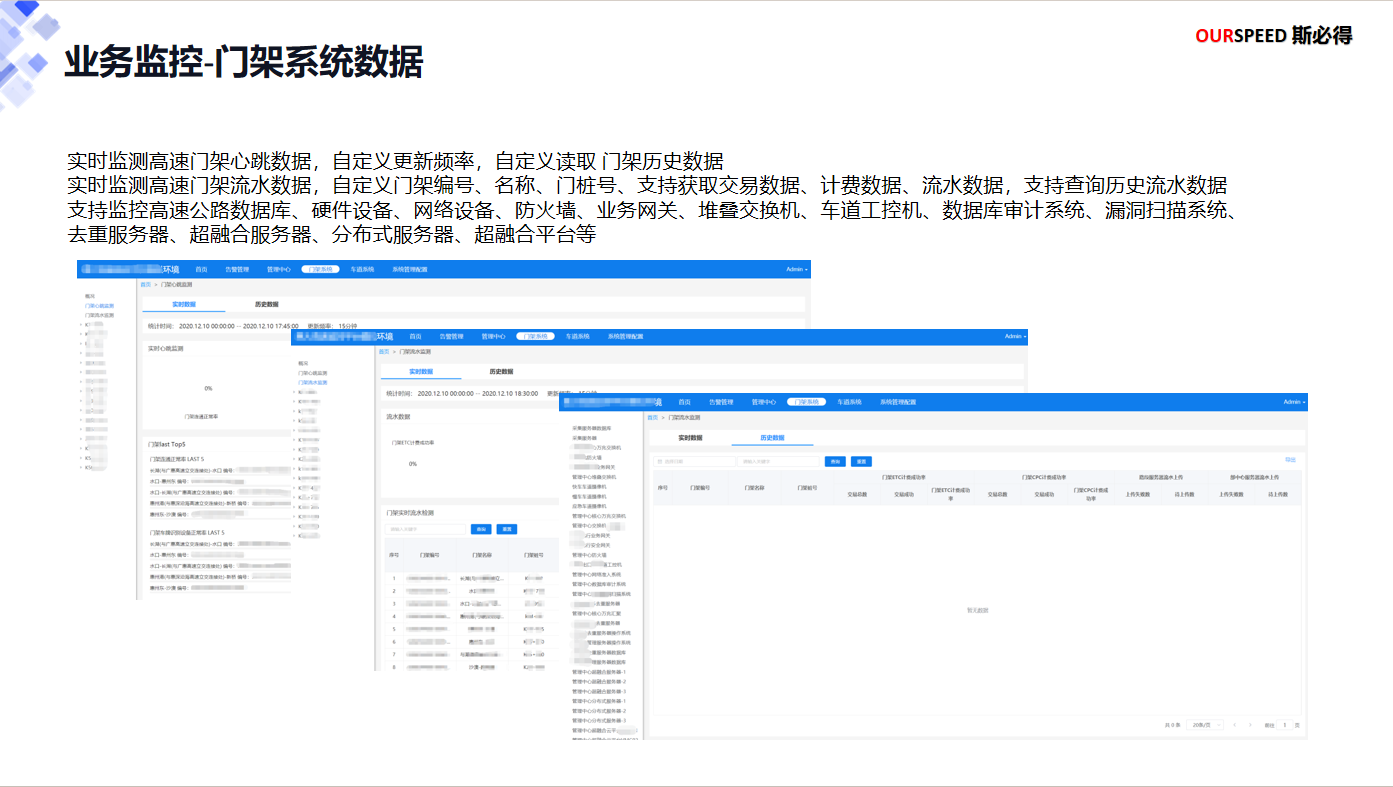1393x787 pixels.
Task: Click 首页 breadcrumb link in the leftmost window
Action: (x=145, y=285)
